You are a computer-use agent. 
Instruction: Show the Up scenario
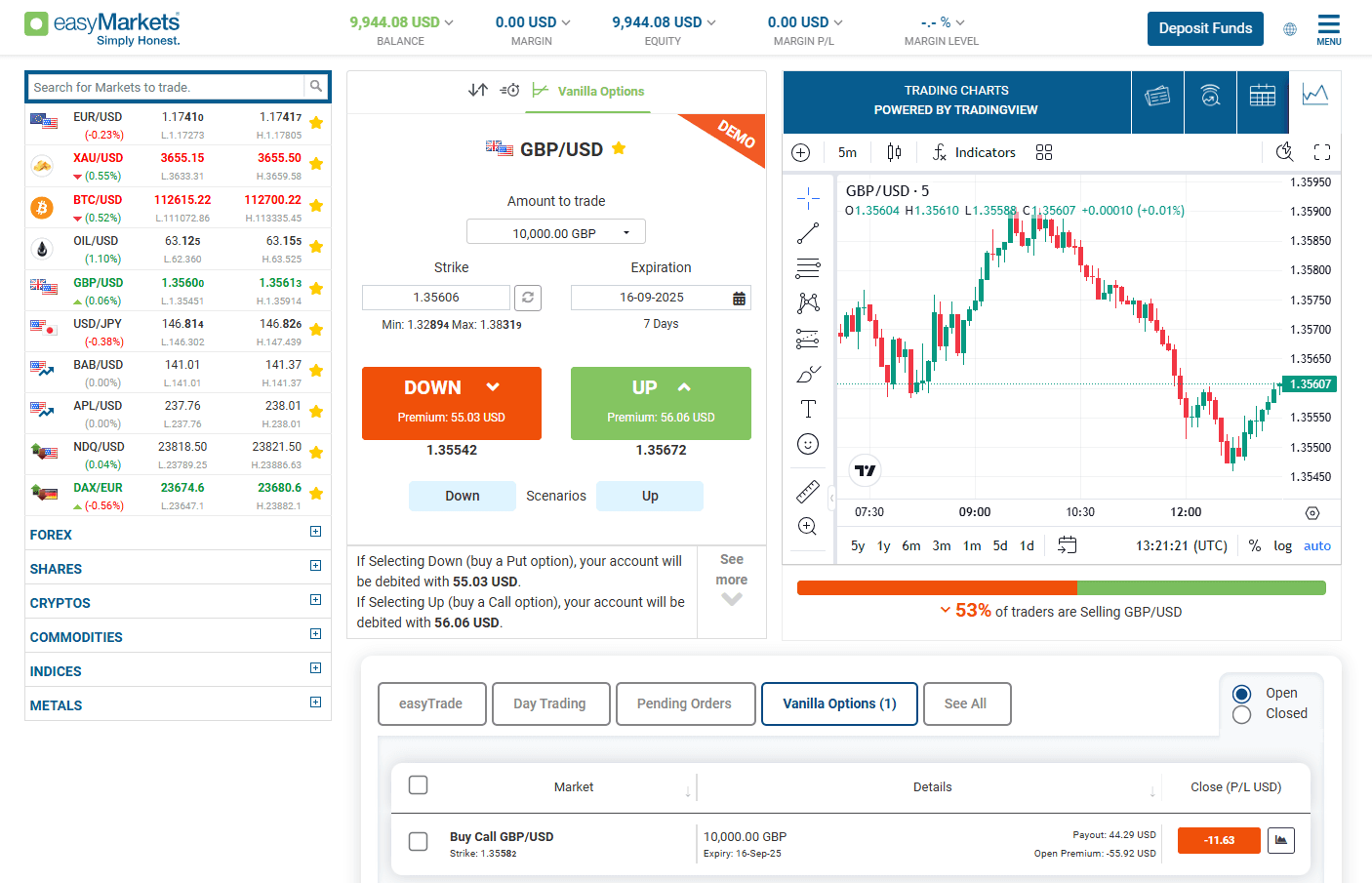650,496
